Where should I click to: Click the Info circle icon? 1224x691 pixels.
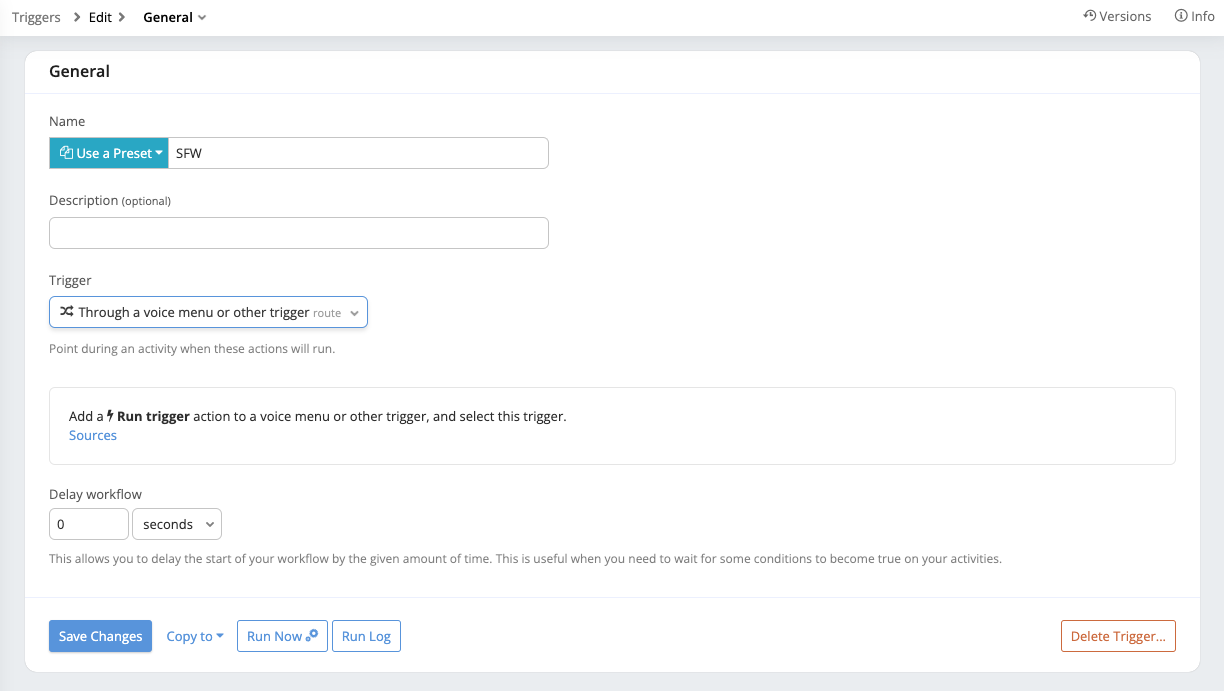click(1181, 16)
